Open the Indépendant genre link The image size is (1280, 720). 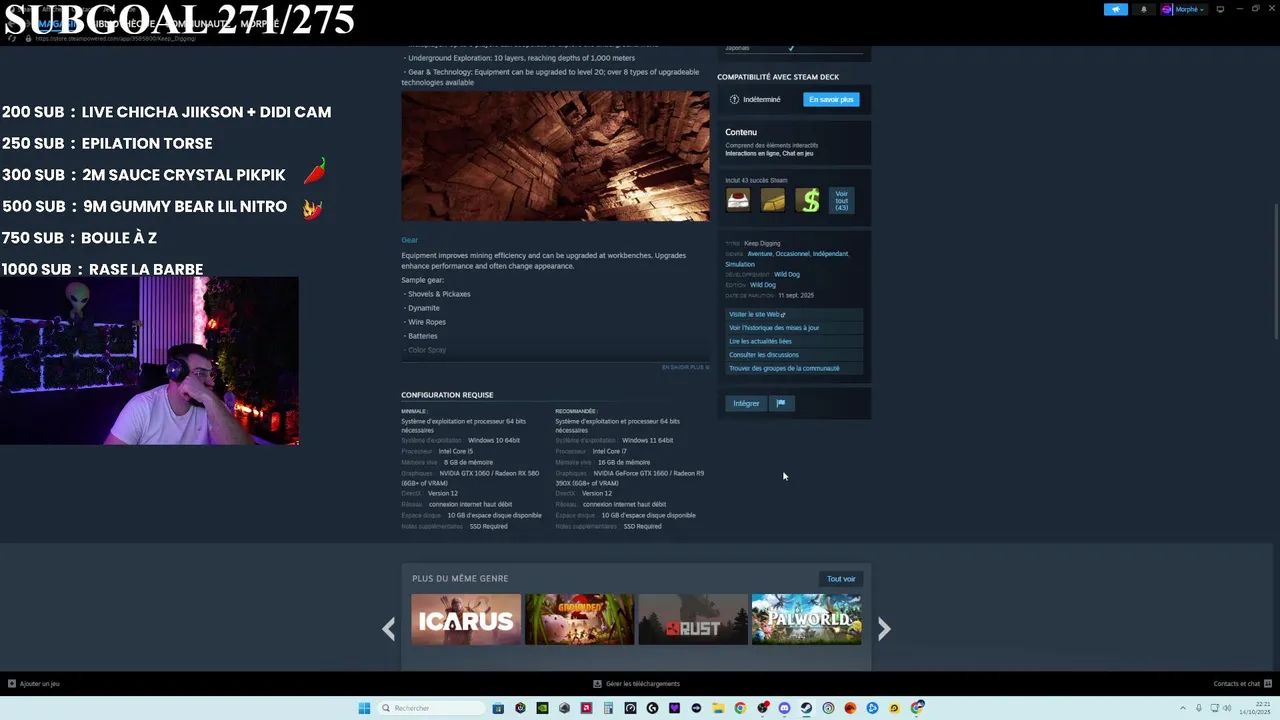(830, 254)
